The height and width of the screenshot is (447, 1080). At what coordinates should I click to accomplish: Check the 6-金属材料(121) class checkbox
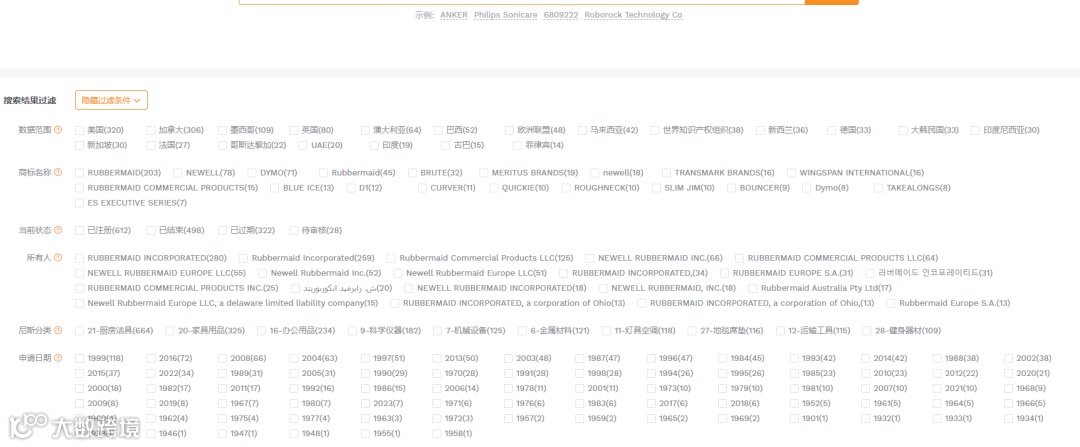pyautogui.click(x=522, y=331)
